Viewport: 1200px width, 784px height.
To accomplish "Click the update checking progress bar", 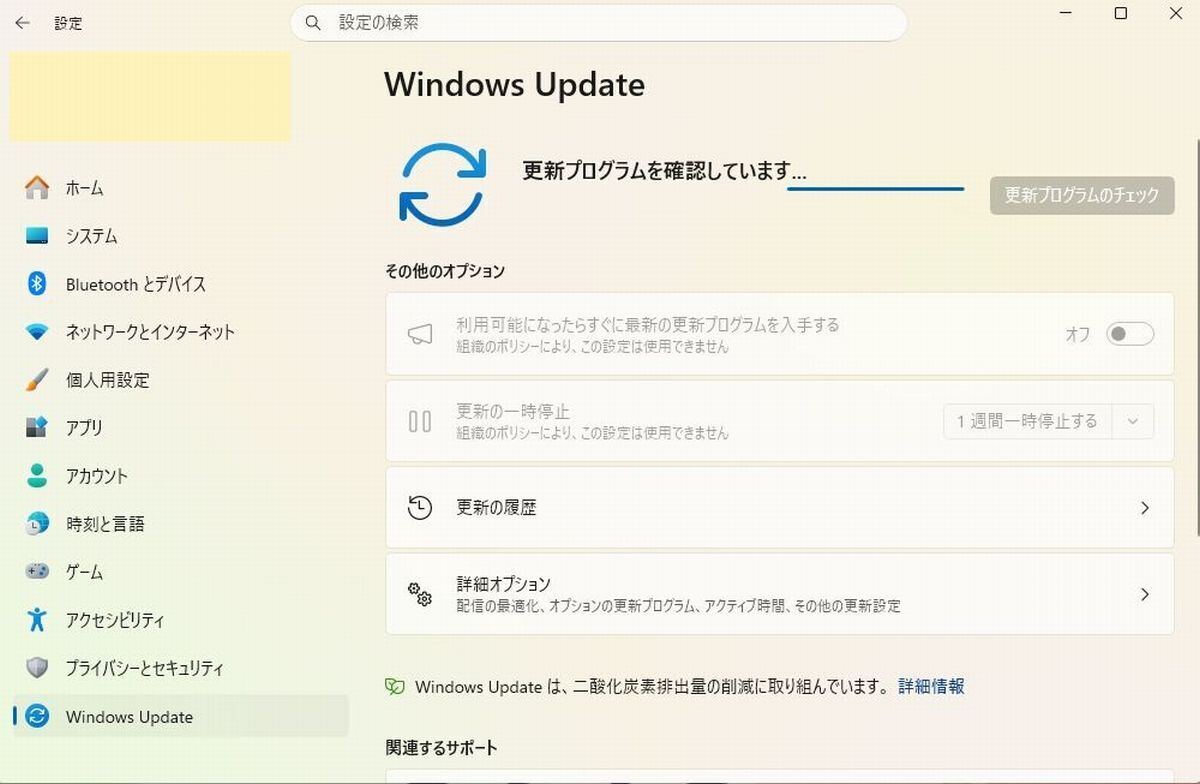I will click(x=876, y=188).
